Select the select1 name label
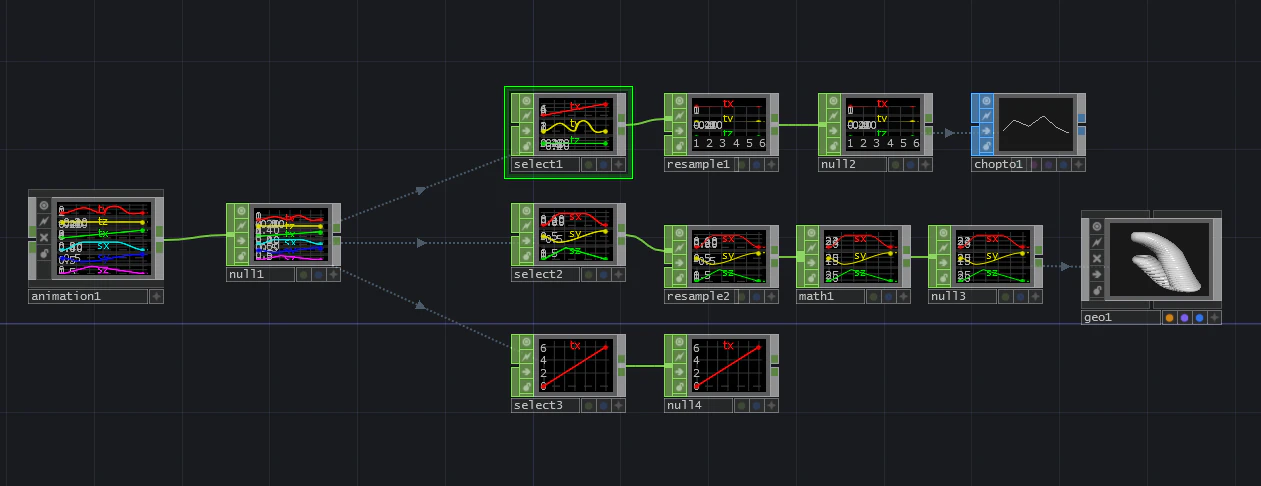Viewport: 1261px width, 486px height. tap(545, 164)
